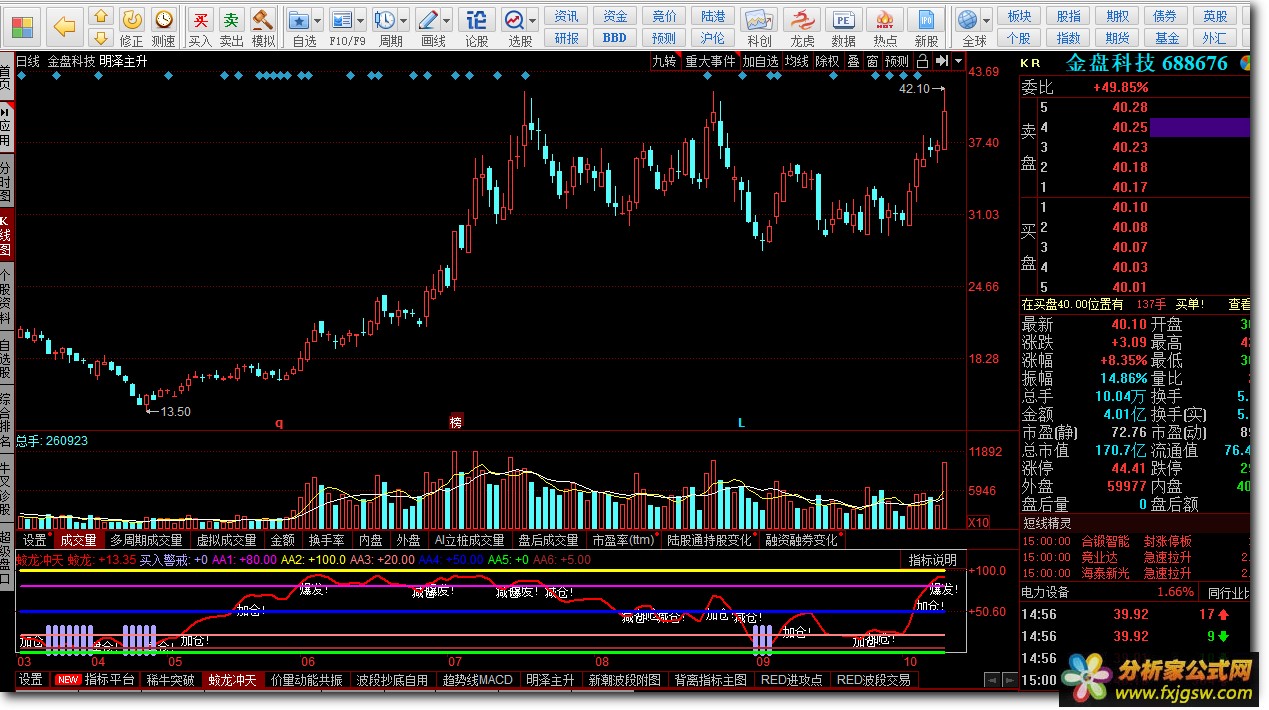This screenshot has height=710, width=1269.
Task: Toggle the 窗 window option
Action: [872, 61]
